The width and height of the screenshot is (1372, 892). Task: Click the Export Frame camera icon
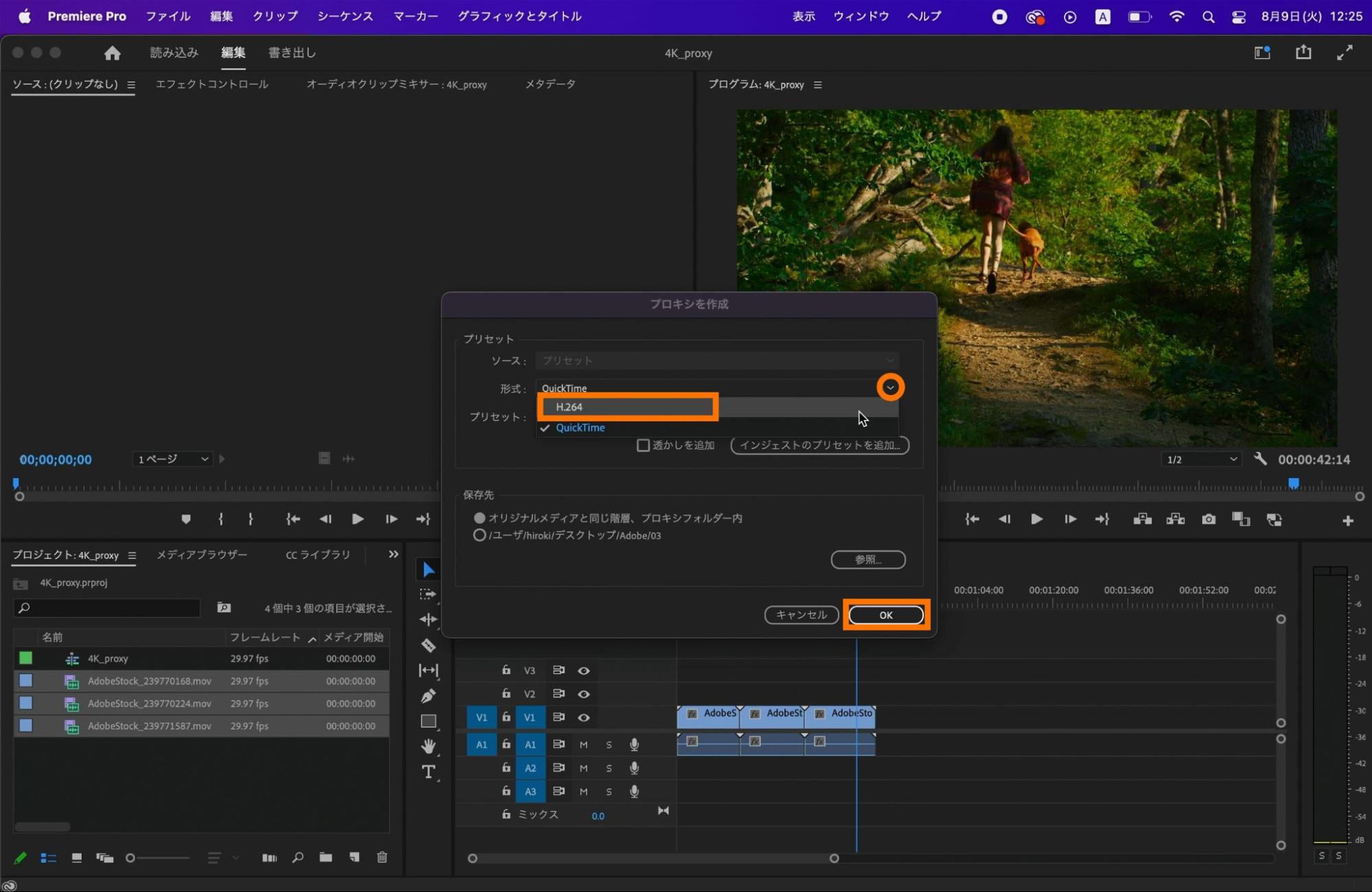click(1209, 519)
